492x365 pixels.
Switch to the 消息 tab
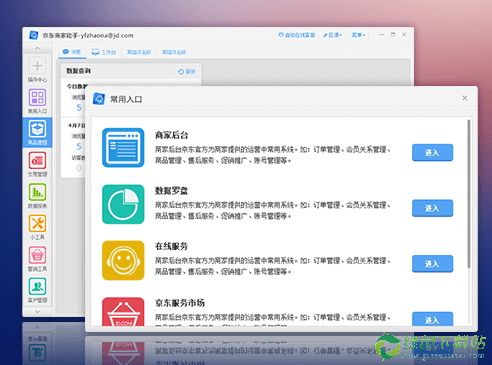[72, 52]
